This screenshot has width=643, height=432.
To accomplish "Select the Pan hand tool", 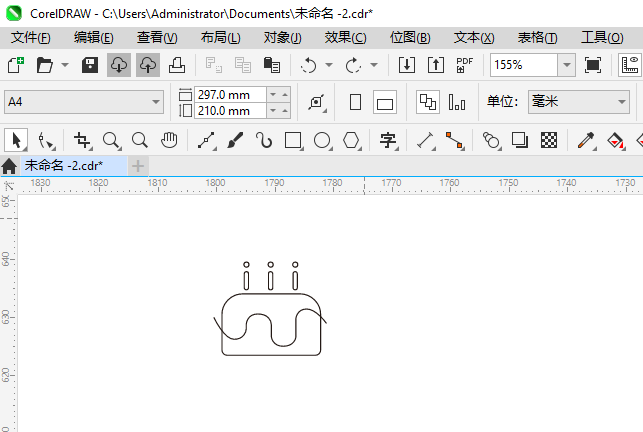I will (169, 140).
